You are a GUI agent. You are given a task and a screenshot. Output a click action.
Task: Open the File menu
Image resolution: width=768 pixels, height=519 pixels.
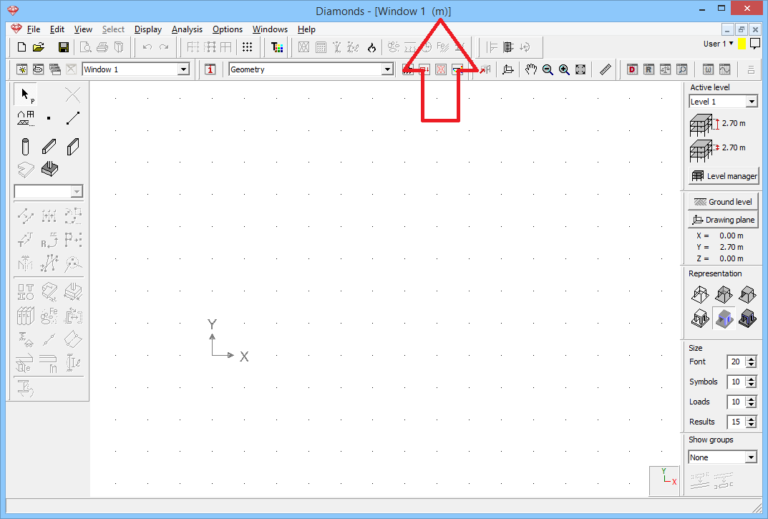point(33,29)
